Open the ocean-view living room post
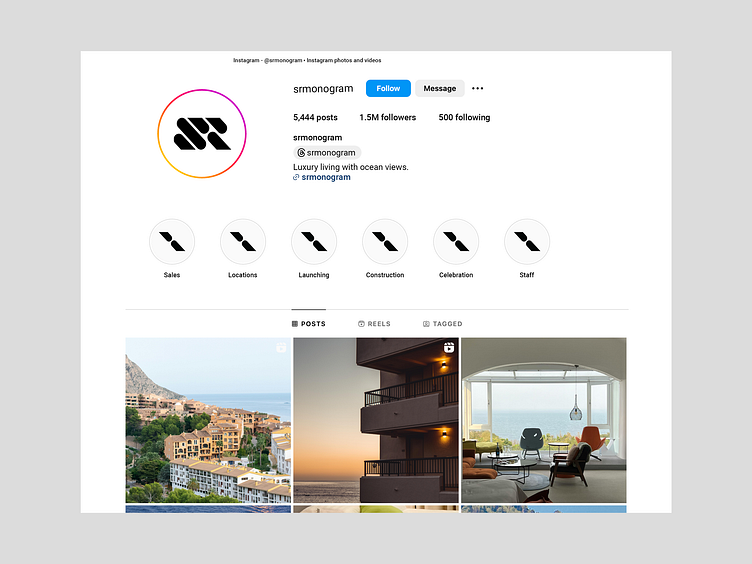Viewport: 752px width, 564px height. 543,420
